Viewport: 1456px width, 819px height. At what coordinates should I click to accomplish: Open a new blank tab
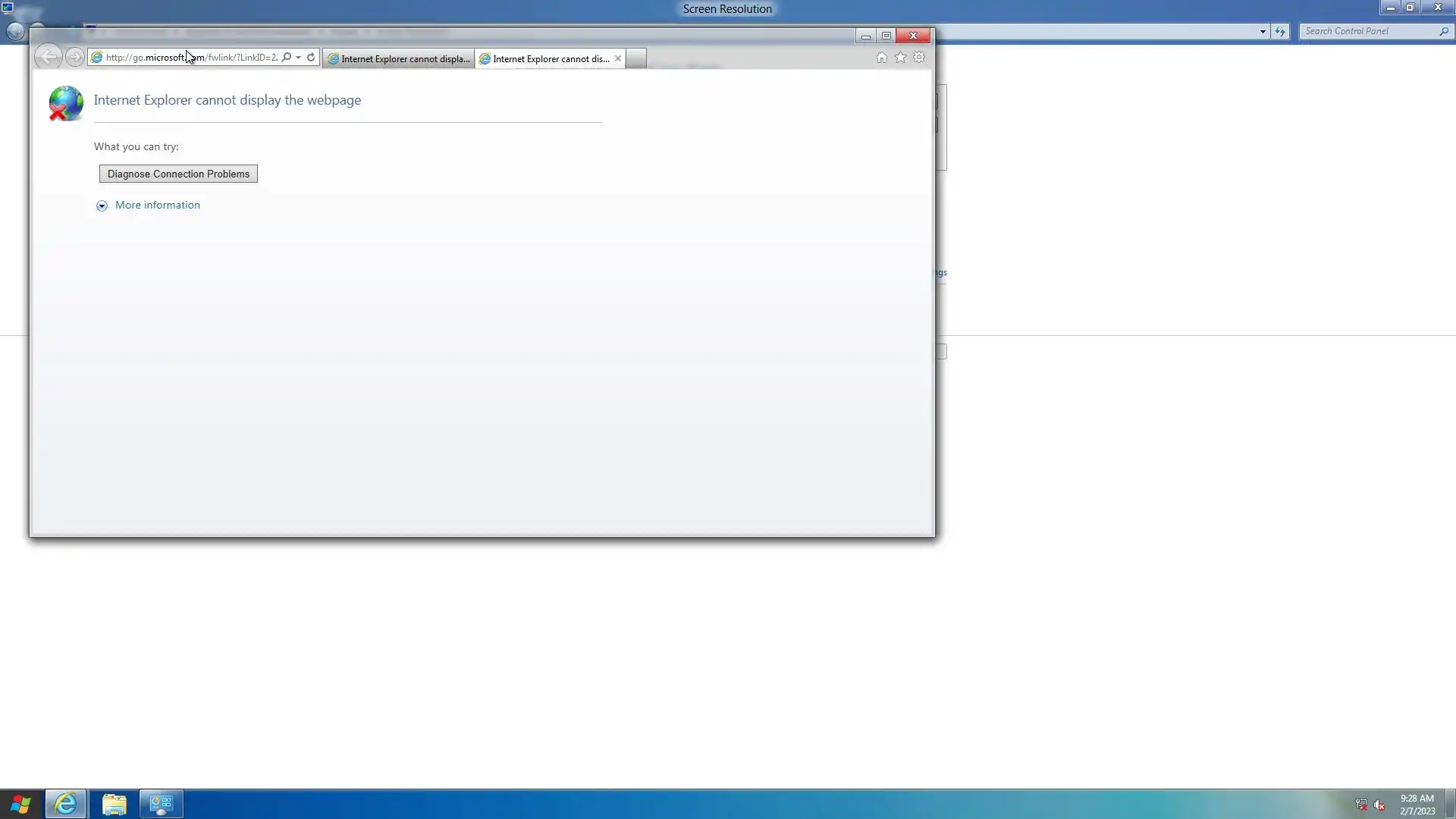(x=636, y=58)
